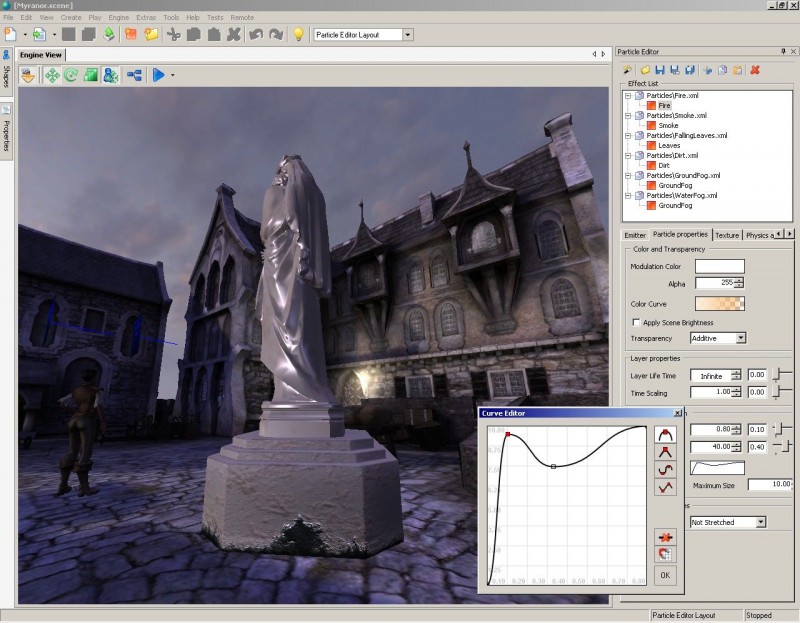Click delete point icon in Curve Editor

[x=664, y=536]
